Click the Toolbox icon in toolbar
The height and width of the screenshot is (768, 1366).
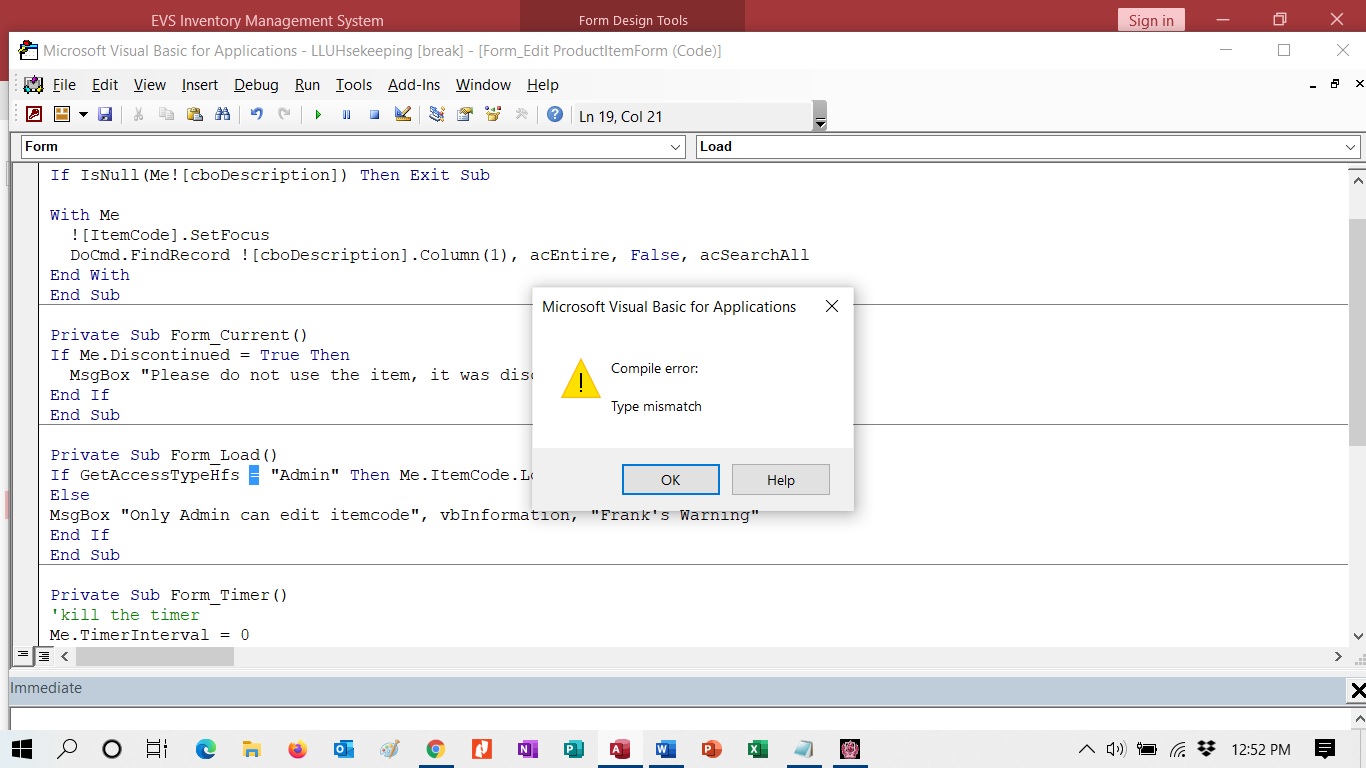pyautogui.click(x=520, y=115)
